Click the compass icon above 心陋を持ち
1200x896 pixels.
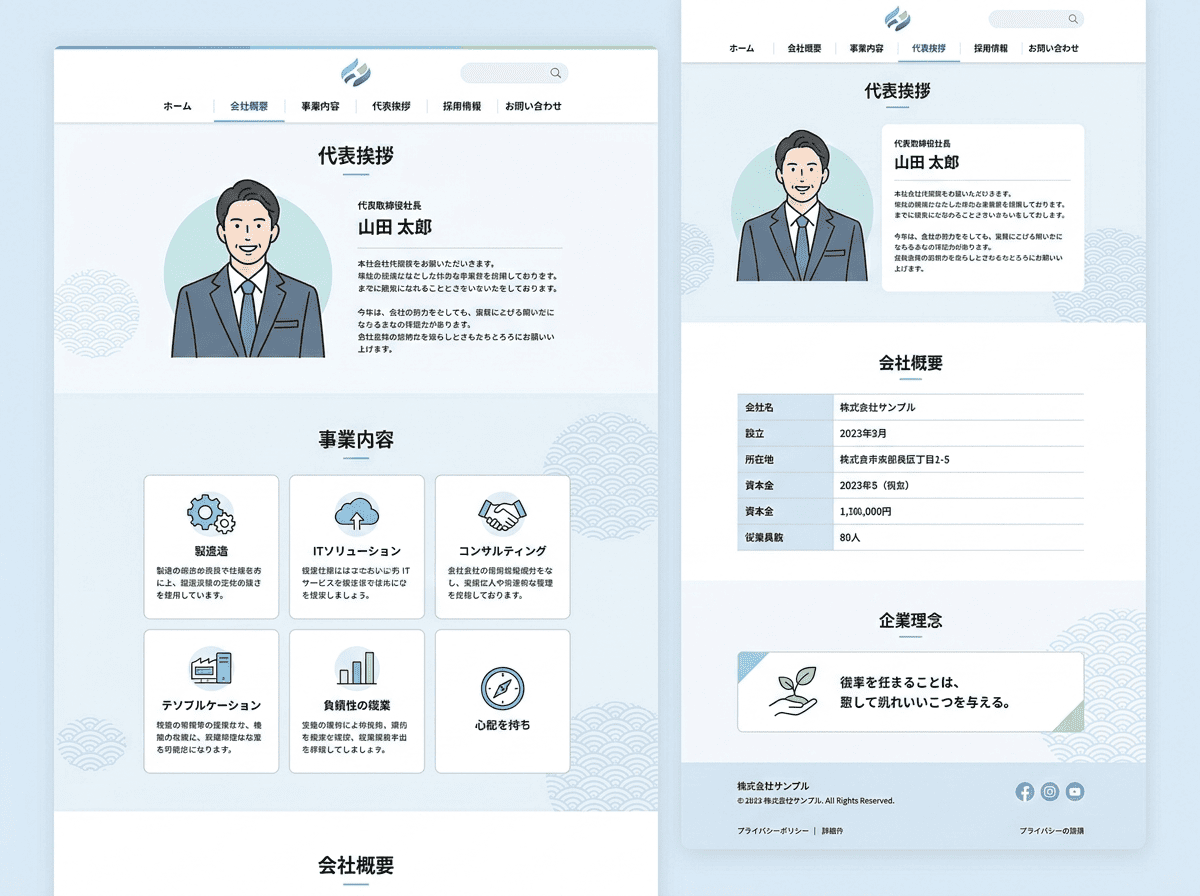click(502, 687)
